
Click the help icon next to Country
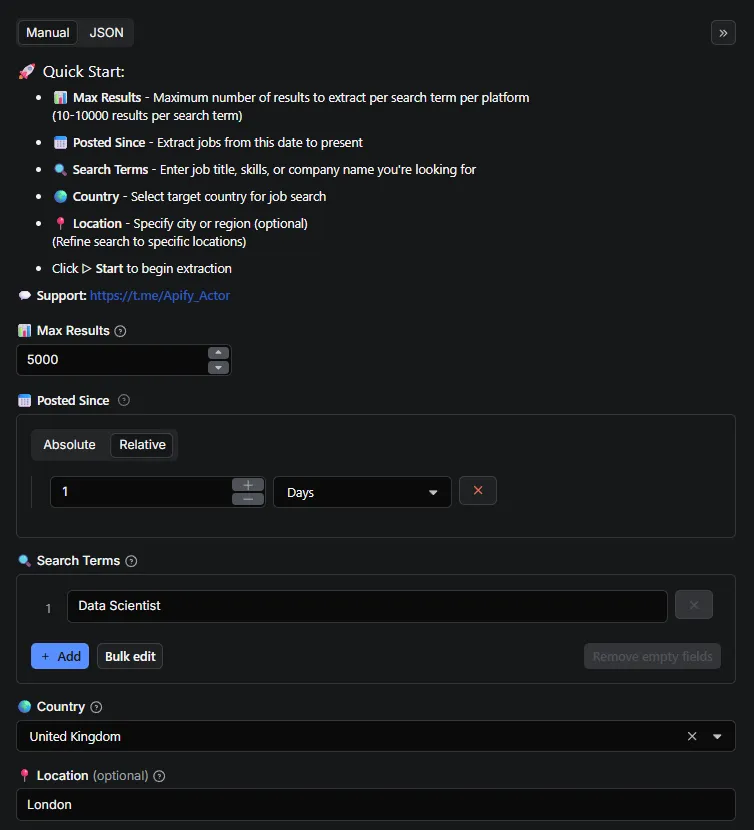[96, 707]
